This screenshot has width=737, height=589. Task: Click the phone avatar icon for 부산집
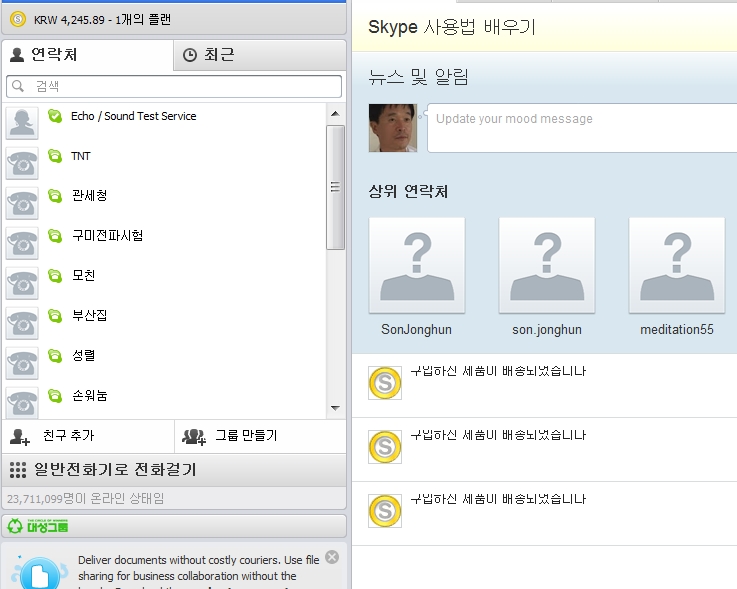pos(22,321)
